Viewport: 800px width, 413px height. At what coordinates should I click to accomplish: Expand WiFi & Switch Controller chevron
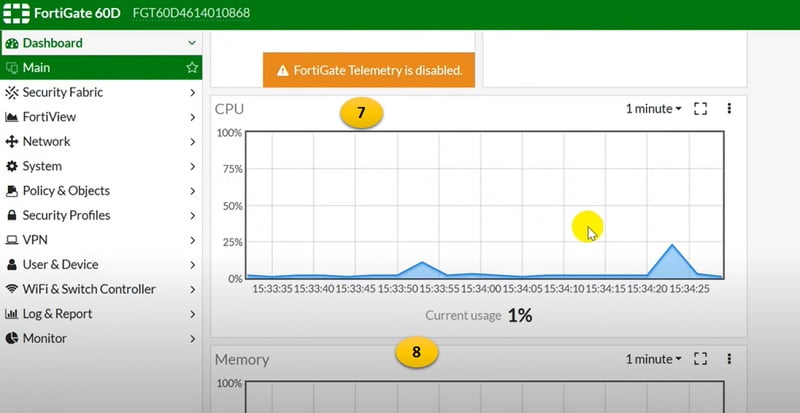[192, 289]
